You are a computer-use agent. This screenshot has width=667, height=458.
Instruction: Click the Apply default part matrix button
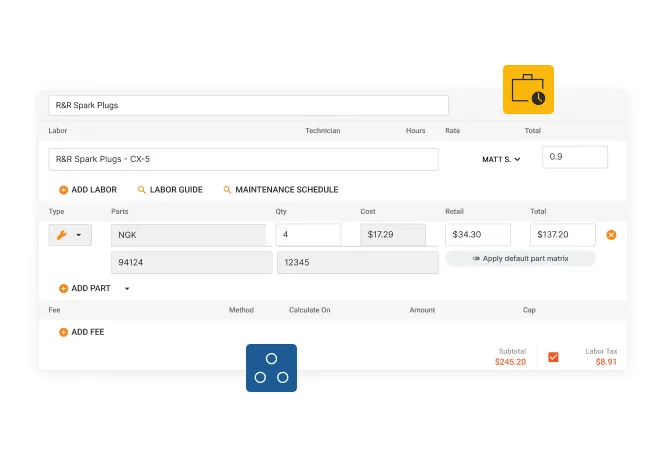click(520, 259)
